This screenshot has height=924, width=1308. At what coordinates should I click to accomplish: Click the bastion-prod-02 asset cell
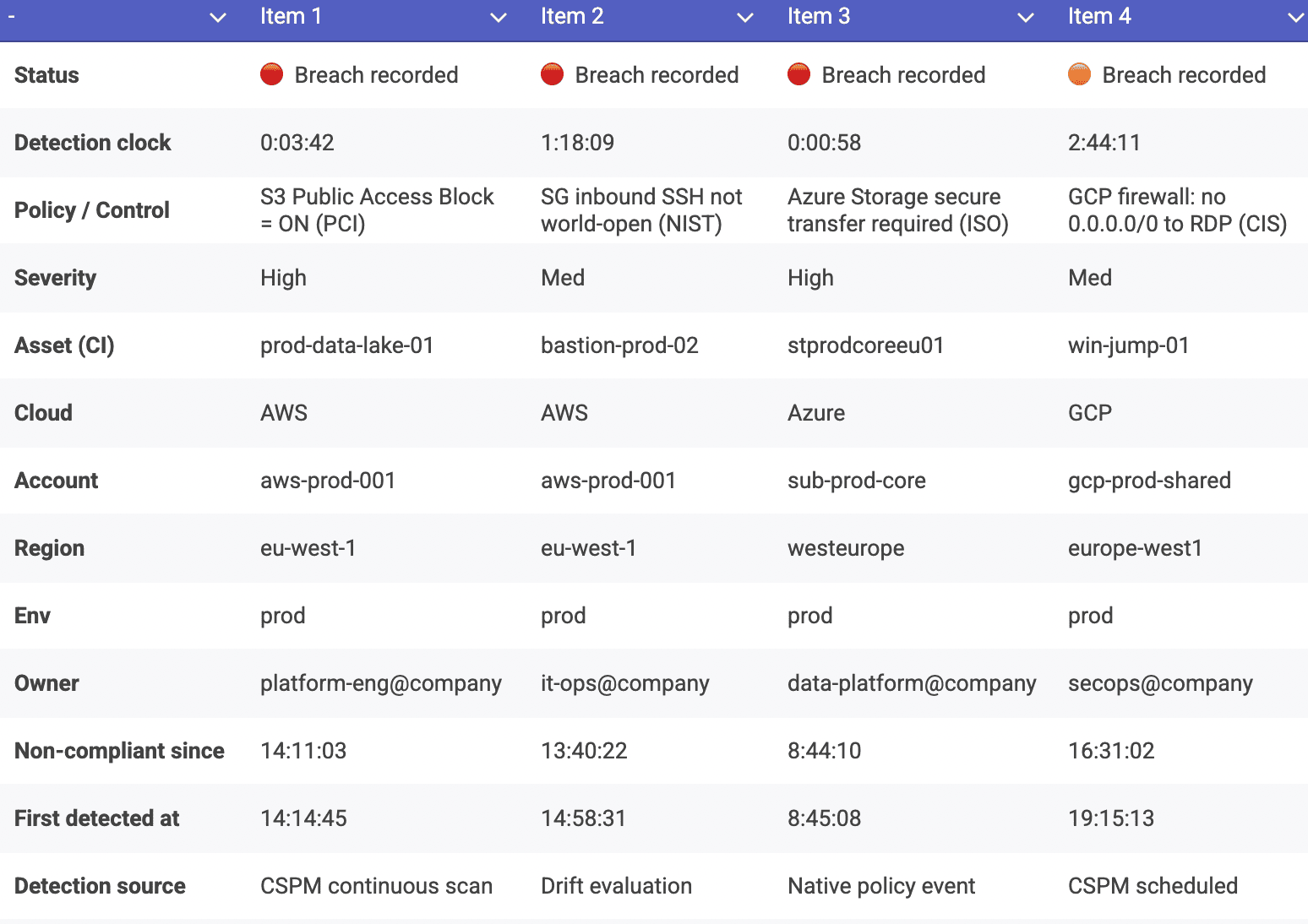[619, 345]
